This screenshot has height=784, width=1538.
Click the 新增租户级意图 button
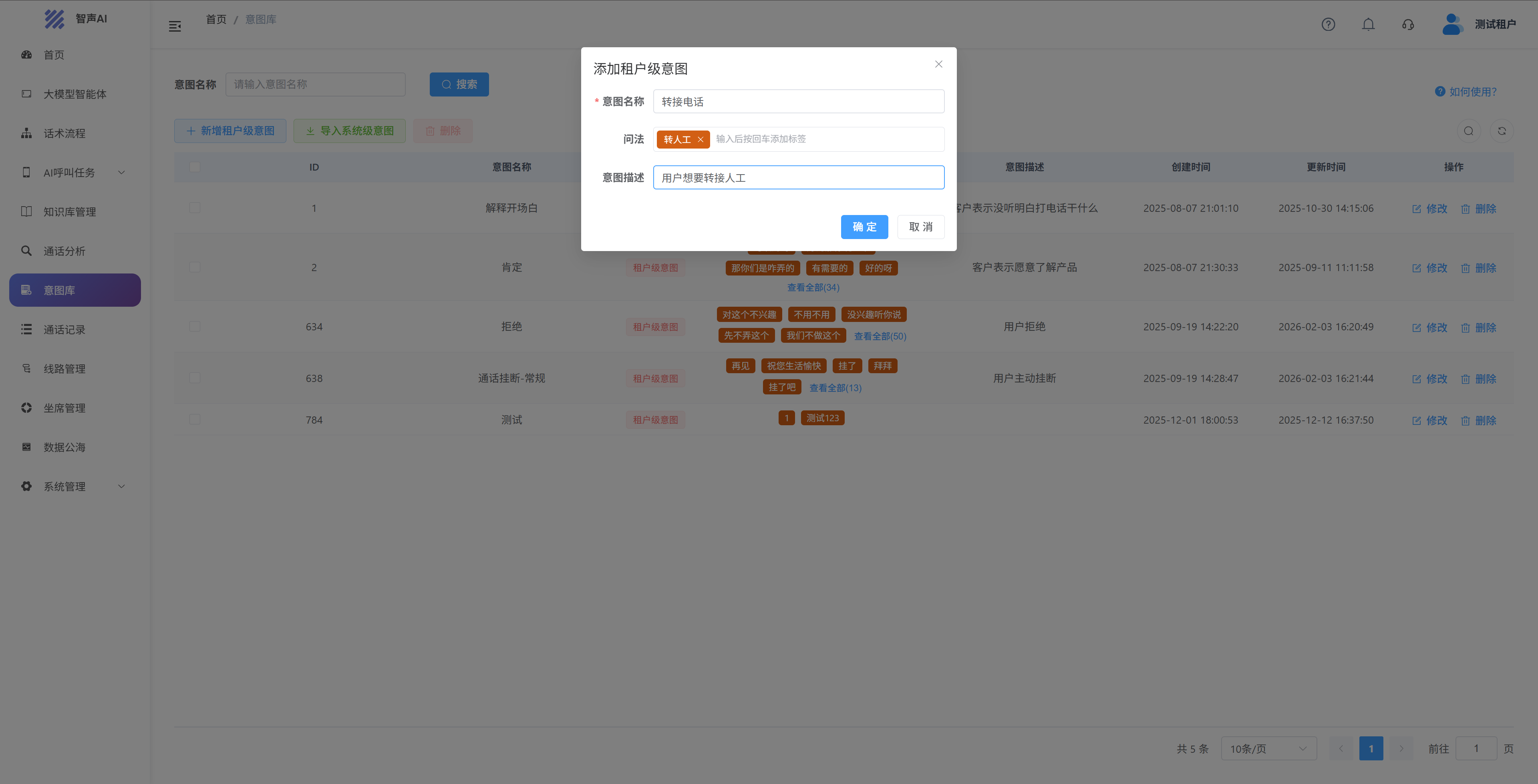[x=230, y=131]
